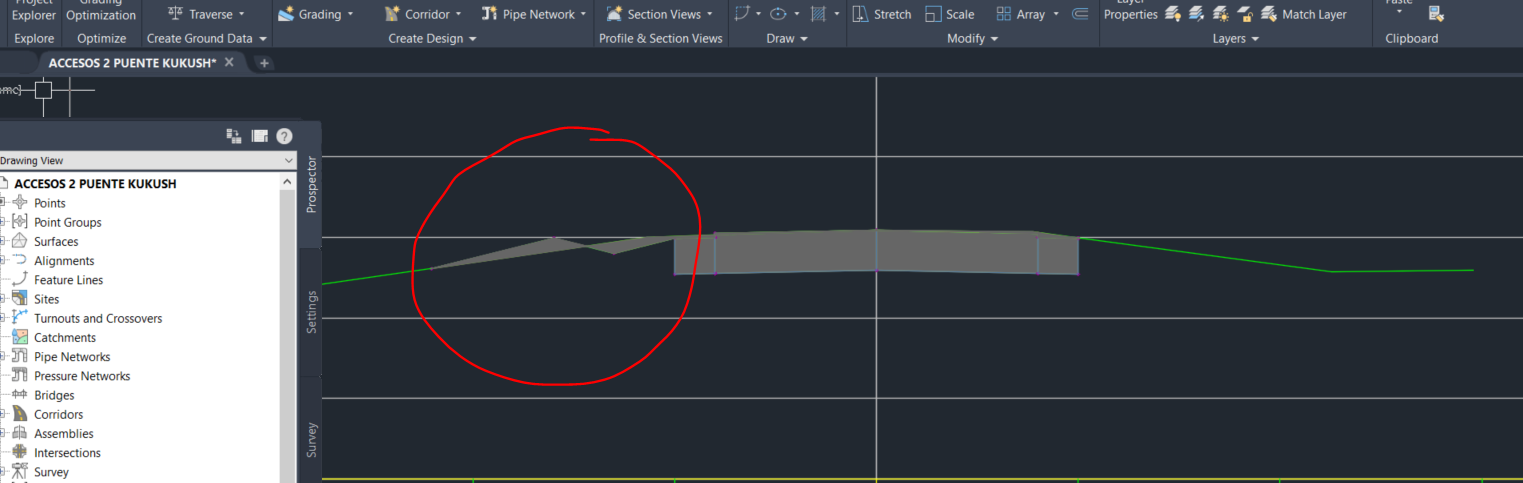
Task: Open a new drawing tab with plus button
Action: [264, 62]
